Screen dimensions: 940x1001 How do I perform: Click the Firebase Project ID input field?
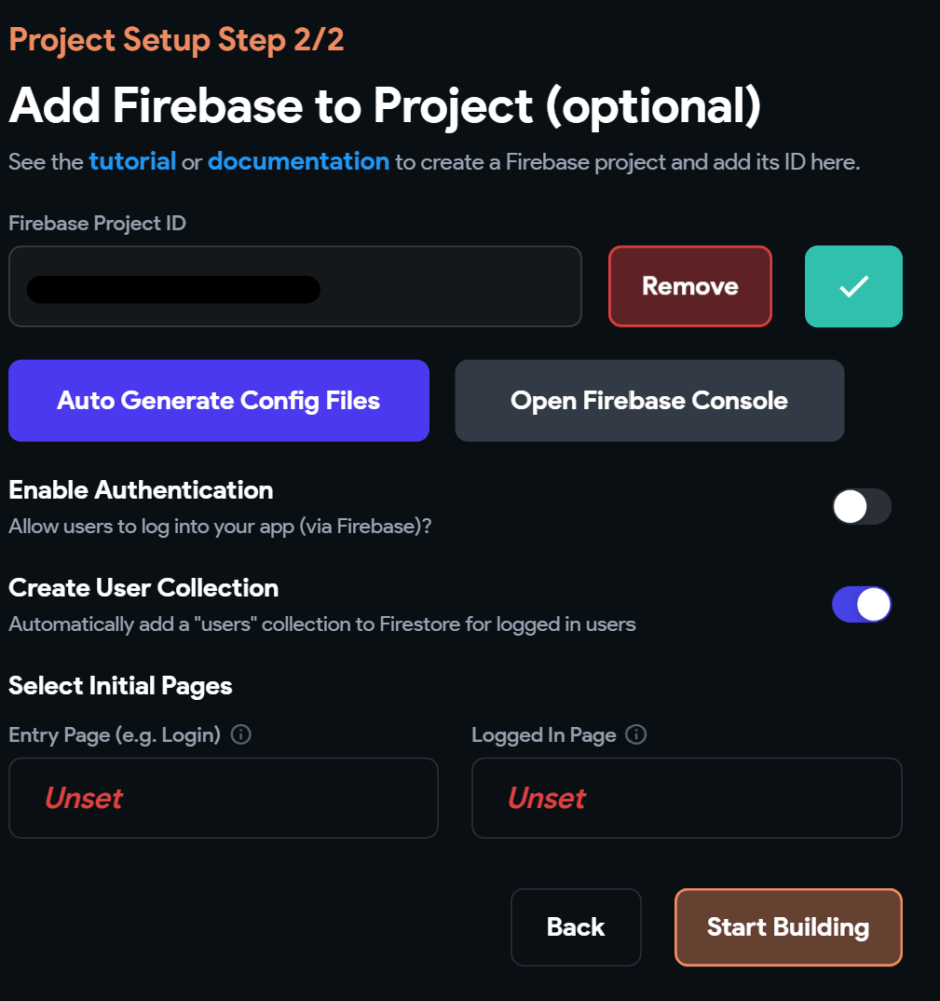pos(294,287)
